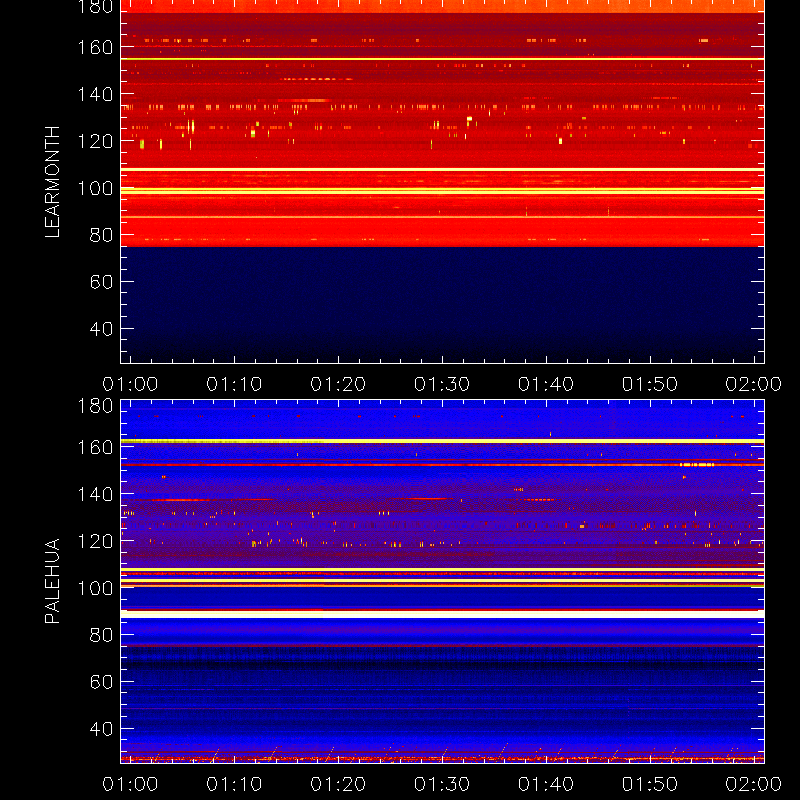Screen dimensions: 800x800
Task: Pick the 100 frequency label on PALEHUA plot
Action: pos(95,588)
